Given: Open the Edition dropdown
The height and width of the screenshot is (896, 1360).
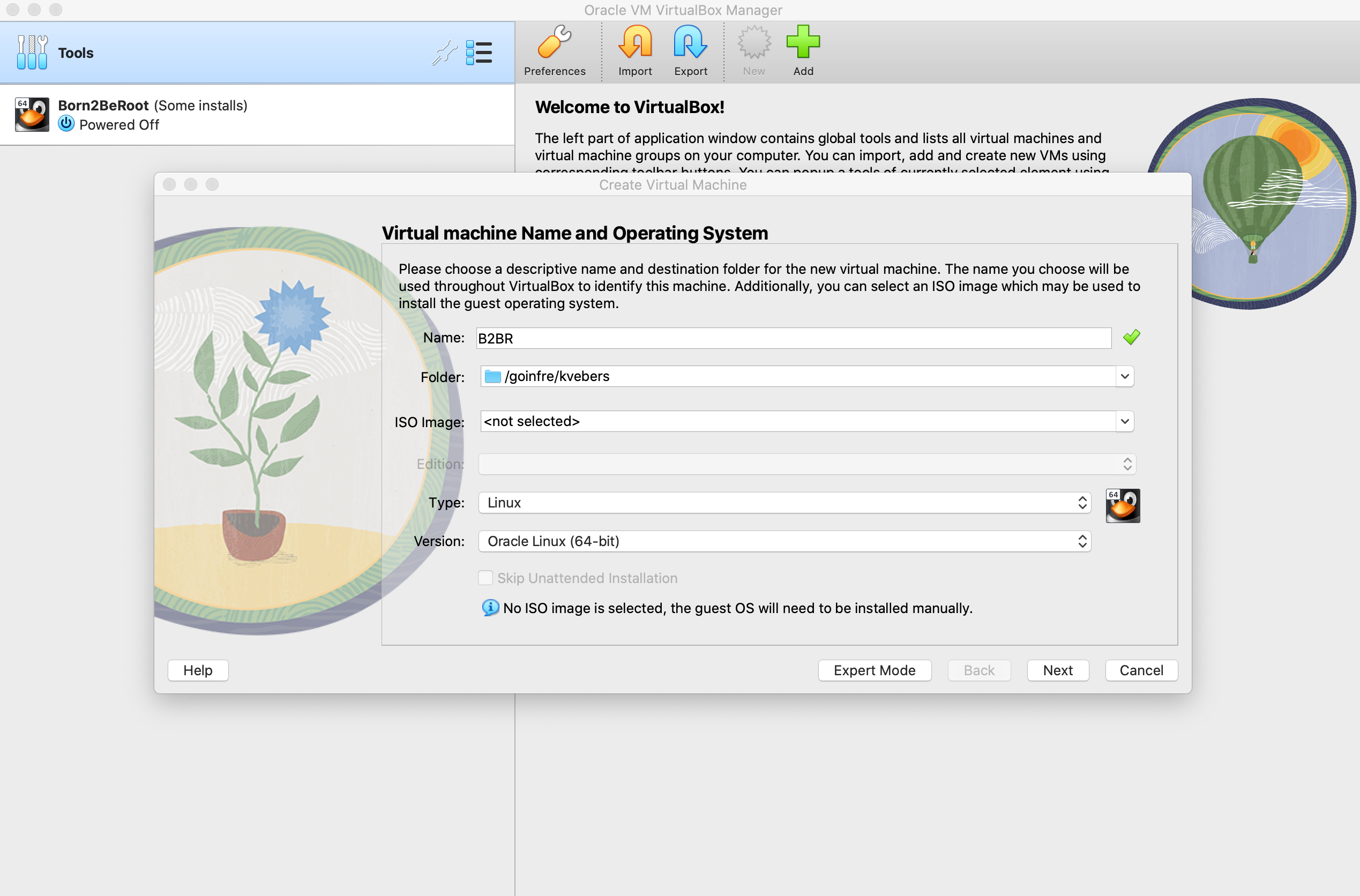Looking at the screenshot, I should [807, 464].
